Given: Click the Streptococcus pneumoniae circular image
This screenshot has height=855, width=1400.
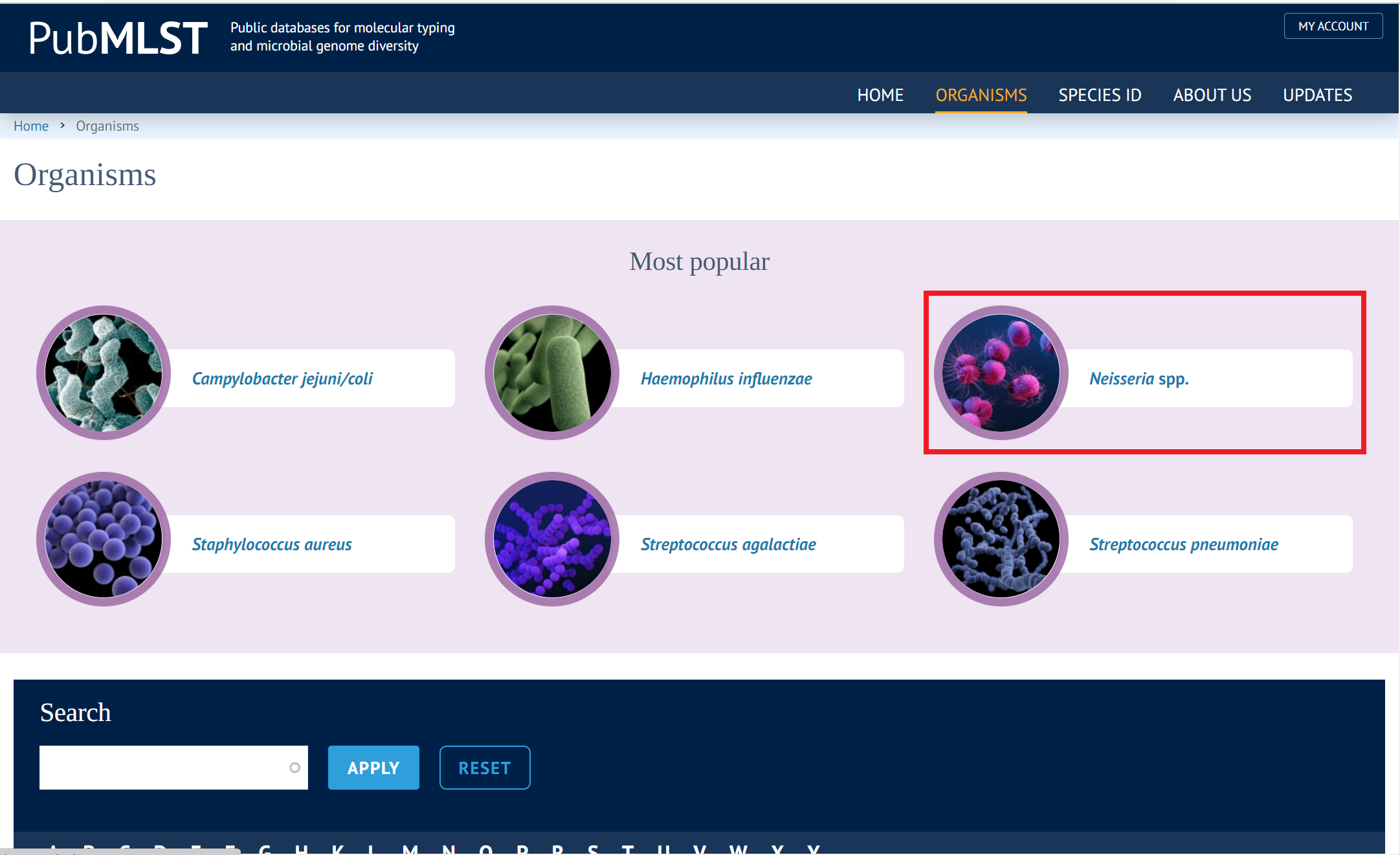Looking at the screenshot, I should (x=1001, y=539).
